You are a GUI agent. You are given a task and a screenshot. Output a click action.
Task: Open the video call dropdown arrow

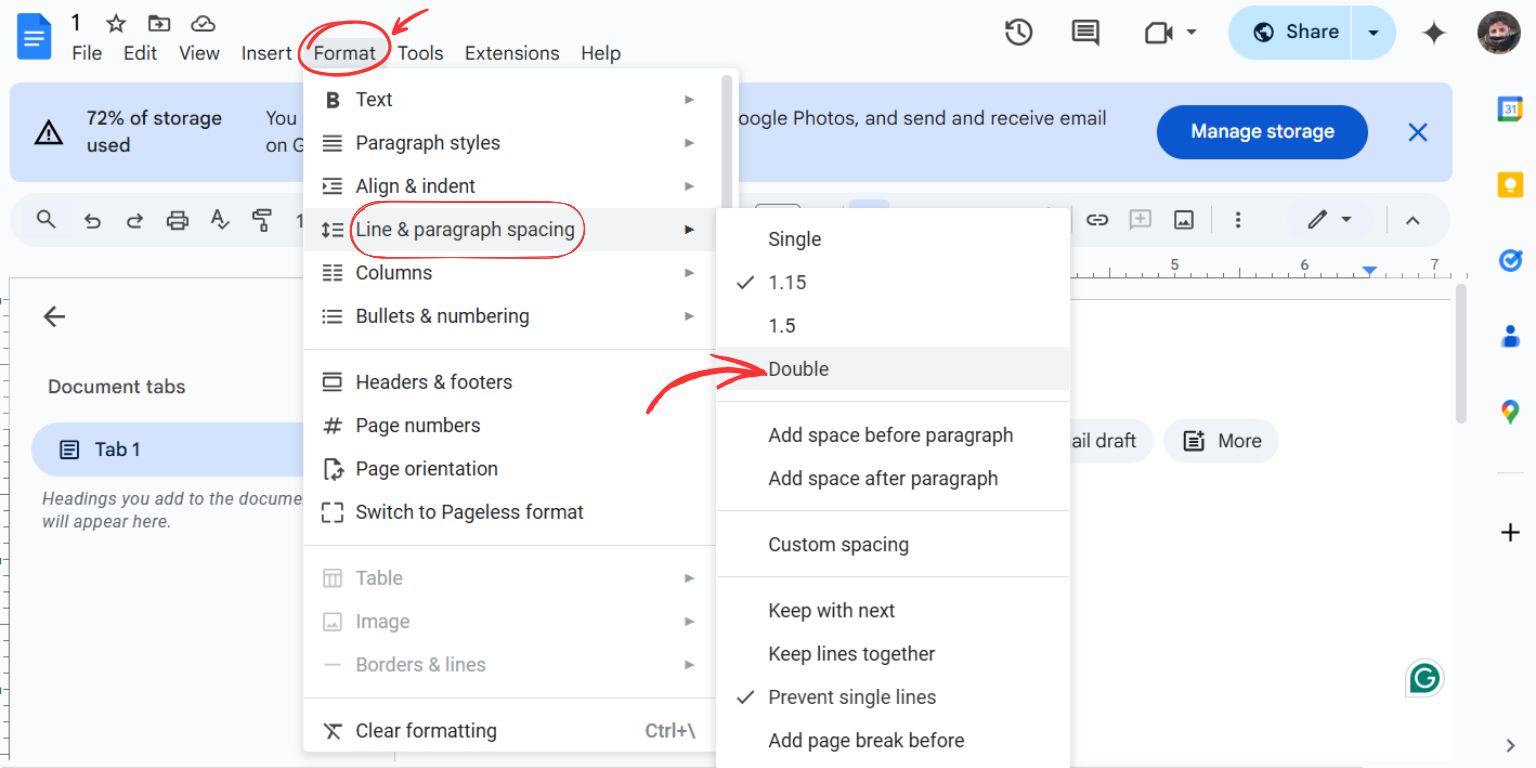[x=1191, y=33]
